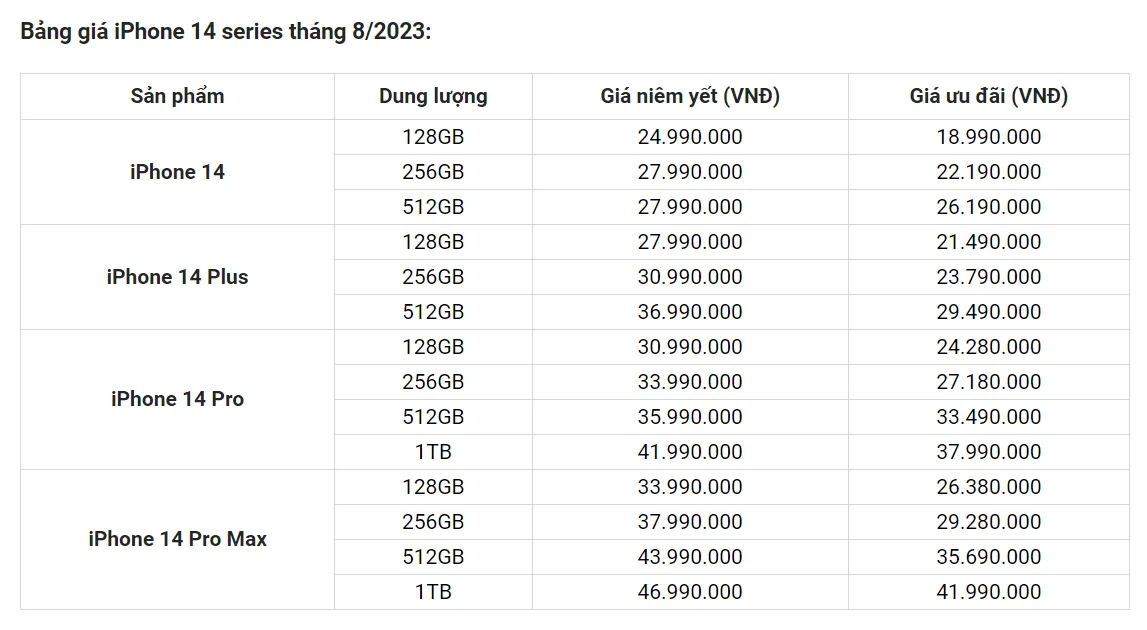Select the 'Giá niêm yết (VNĐ)' header

click(690, 96)
